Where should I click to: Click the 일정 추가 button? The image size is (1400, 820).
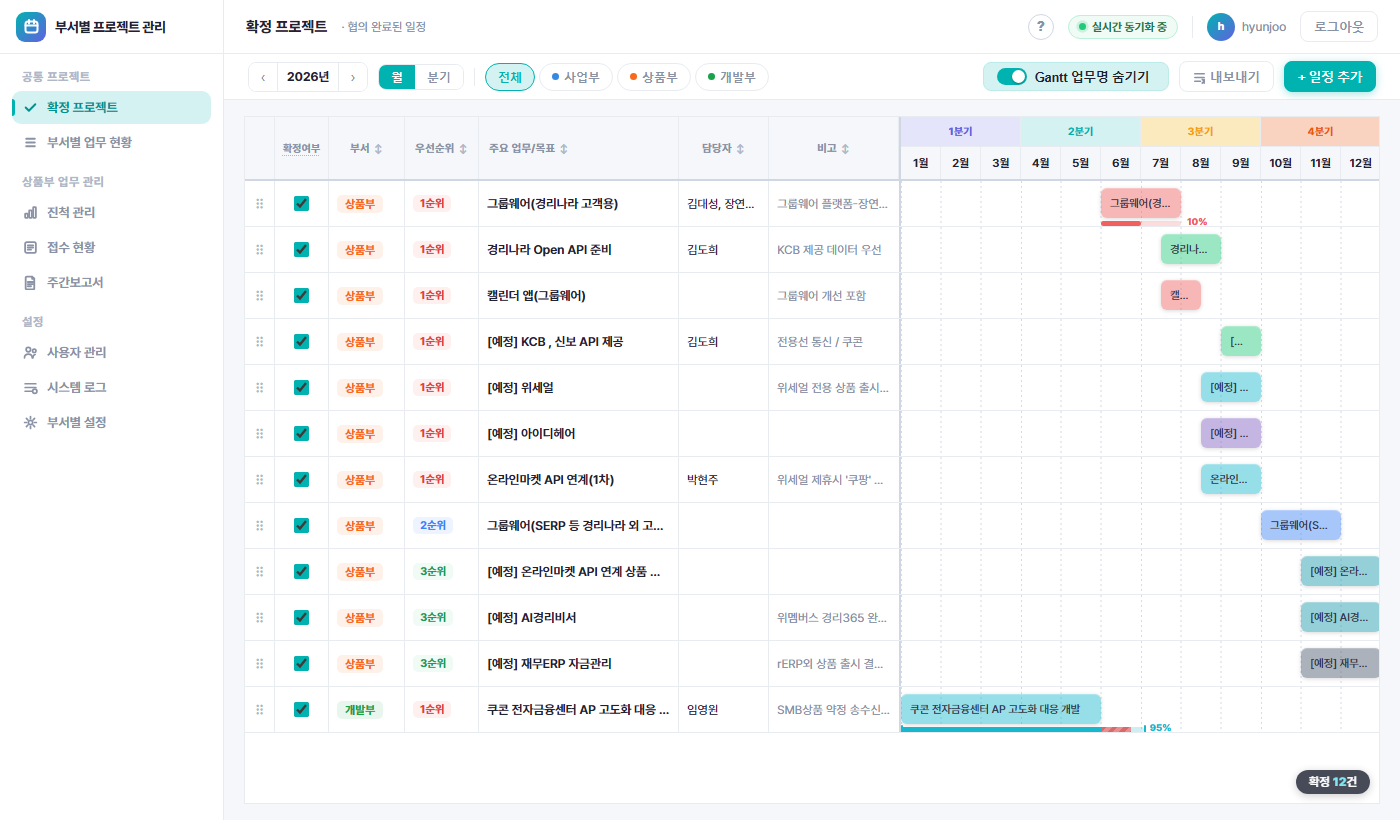[1330, 77]
